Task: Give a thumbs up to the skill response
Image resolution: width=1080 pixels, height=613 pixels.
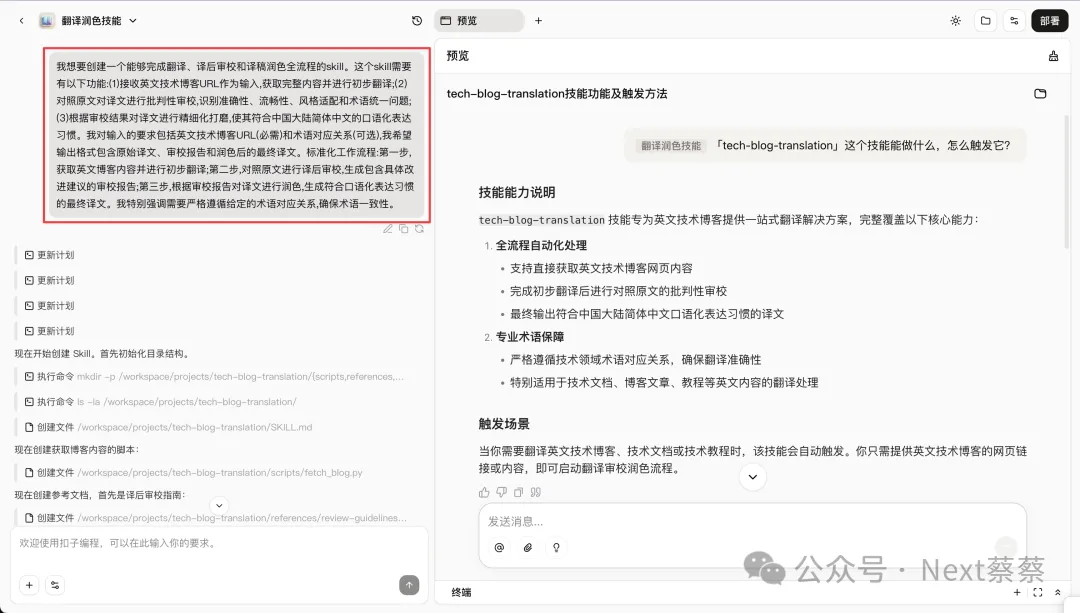Action: click(x=484, y=492)
